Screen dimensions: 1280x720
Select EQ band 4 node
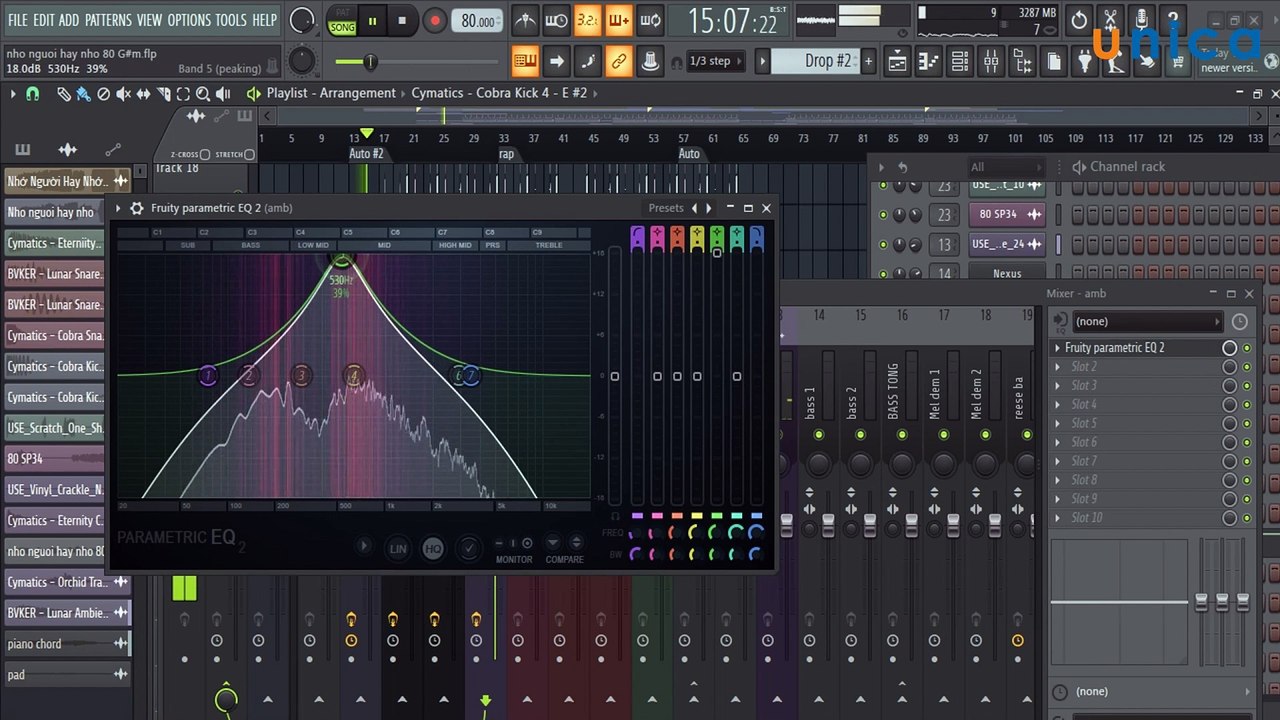click(x=353, y=376)
